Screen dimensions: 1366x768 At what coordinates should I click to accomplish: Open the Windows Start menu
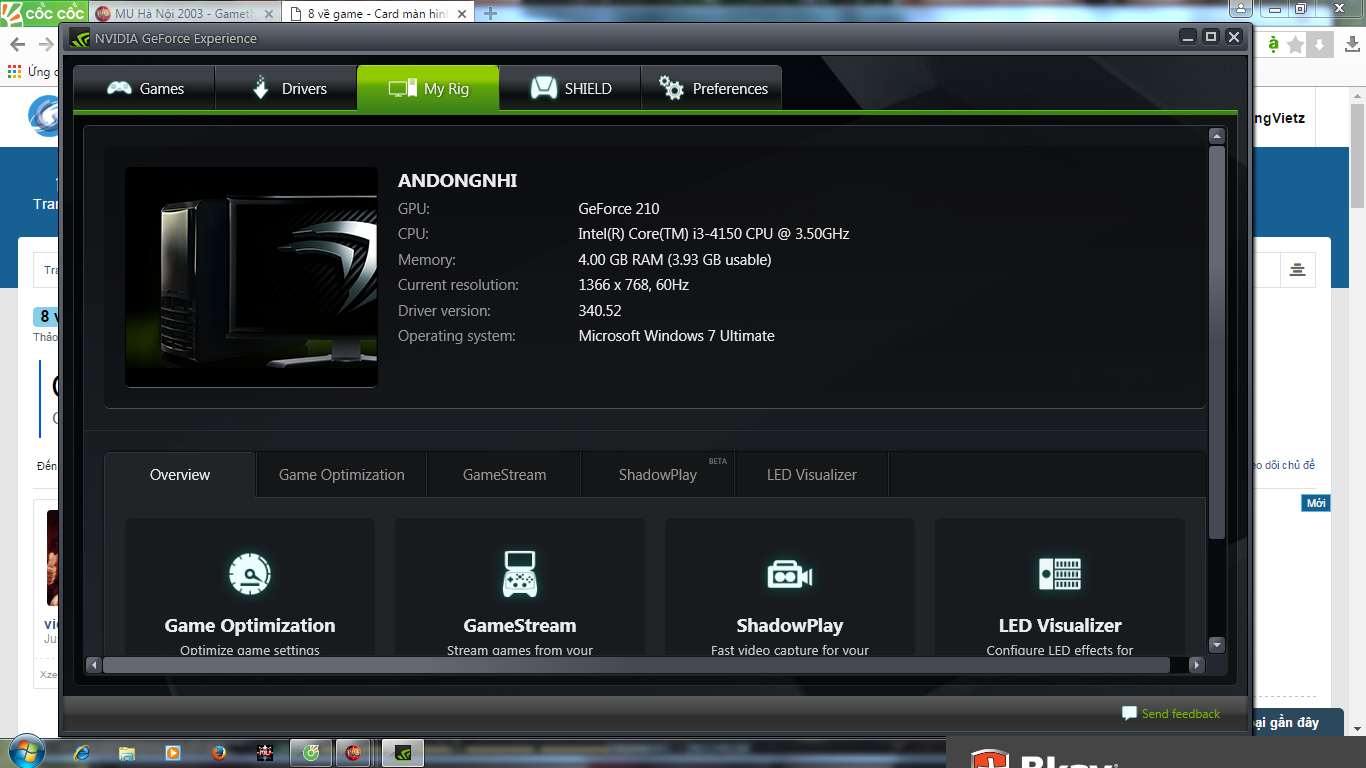[26, 752]
